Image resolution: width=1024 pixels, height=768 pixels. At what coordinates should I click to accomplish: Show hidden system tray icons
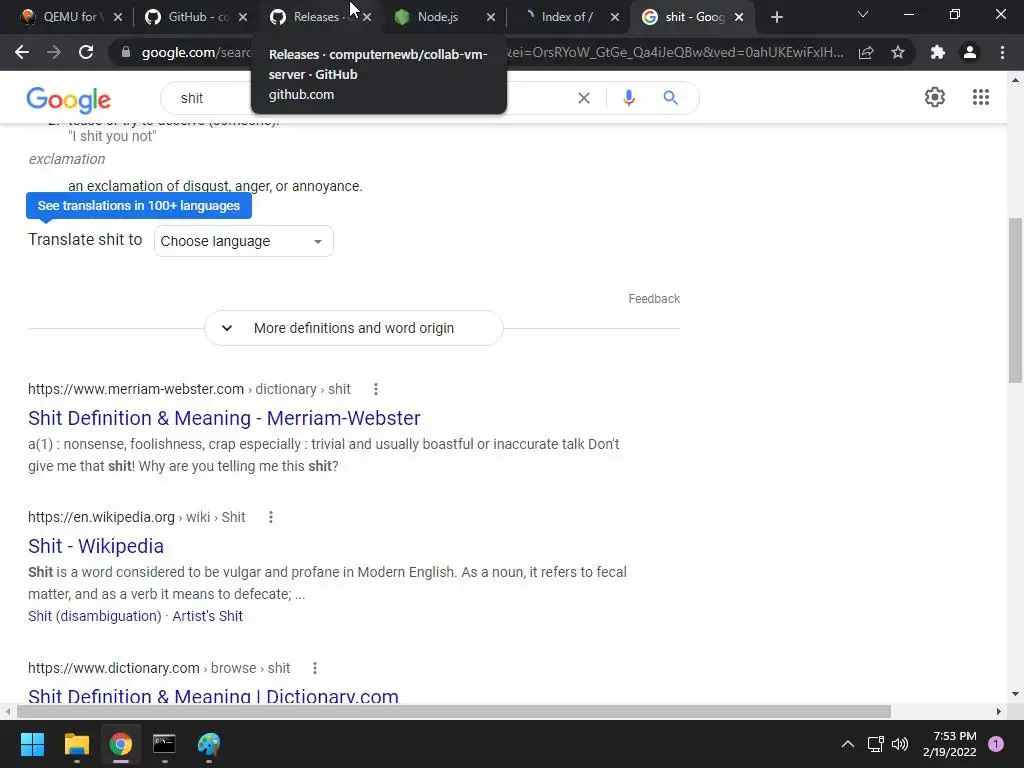pos(848,744)
